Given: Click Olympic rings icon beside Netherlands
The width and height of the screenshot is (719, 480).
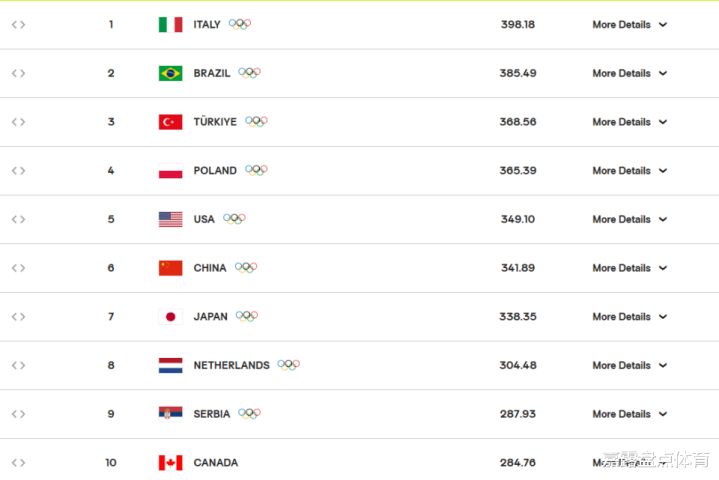Looking at the screenshot, I should (x=288, y=365).
